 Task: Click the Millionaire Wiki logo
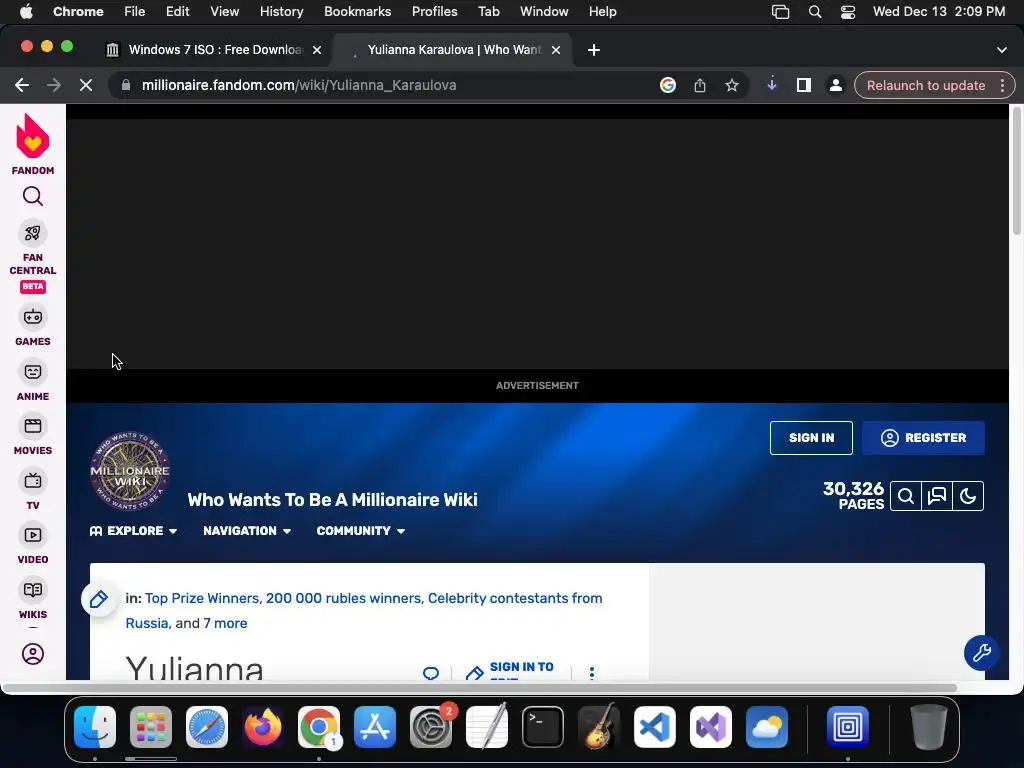click(130, 471)
